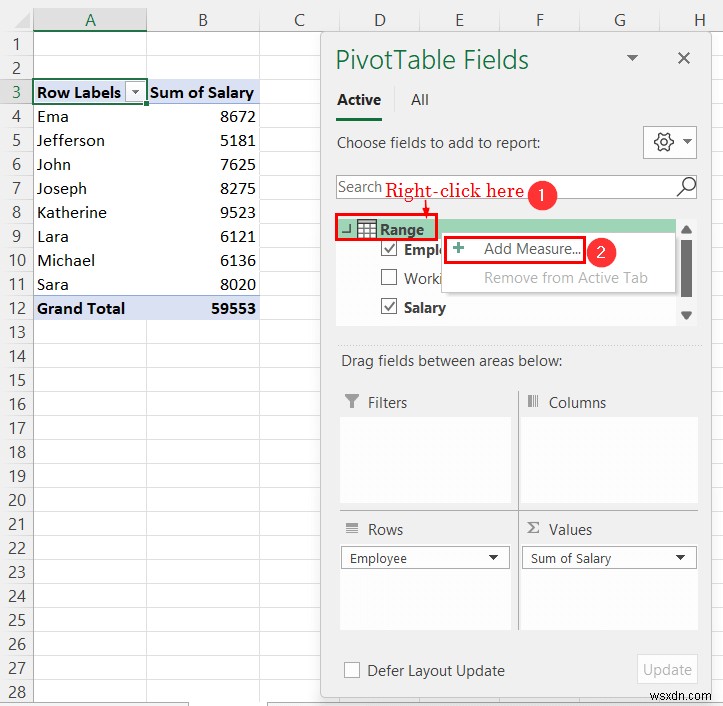Open the task pane options arrow
The image size is (723, 706).
click(x=634, y=58)
